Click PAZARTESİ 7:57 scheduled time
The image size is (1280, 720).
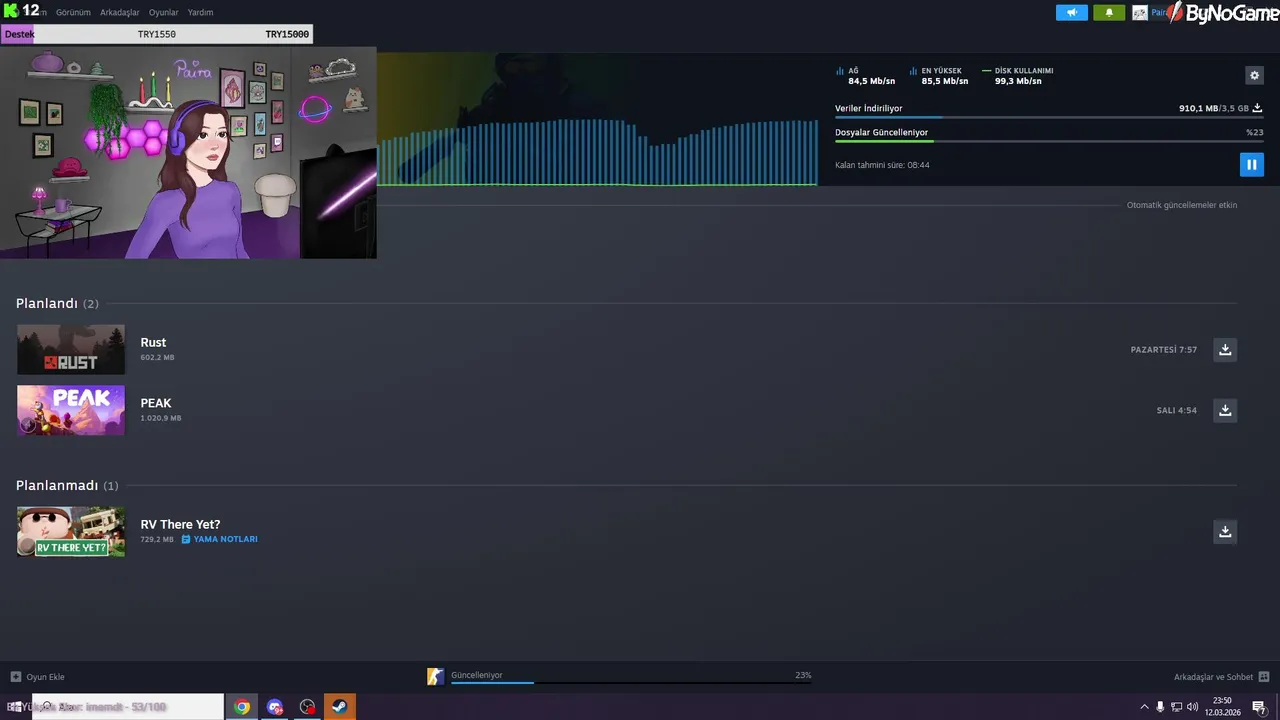(1164, 350)
